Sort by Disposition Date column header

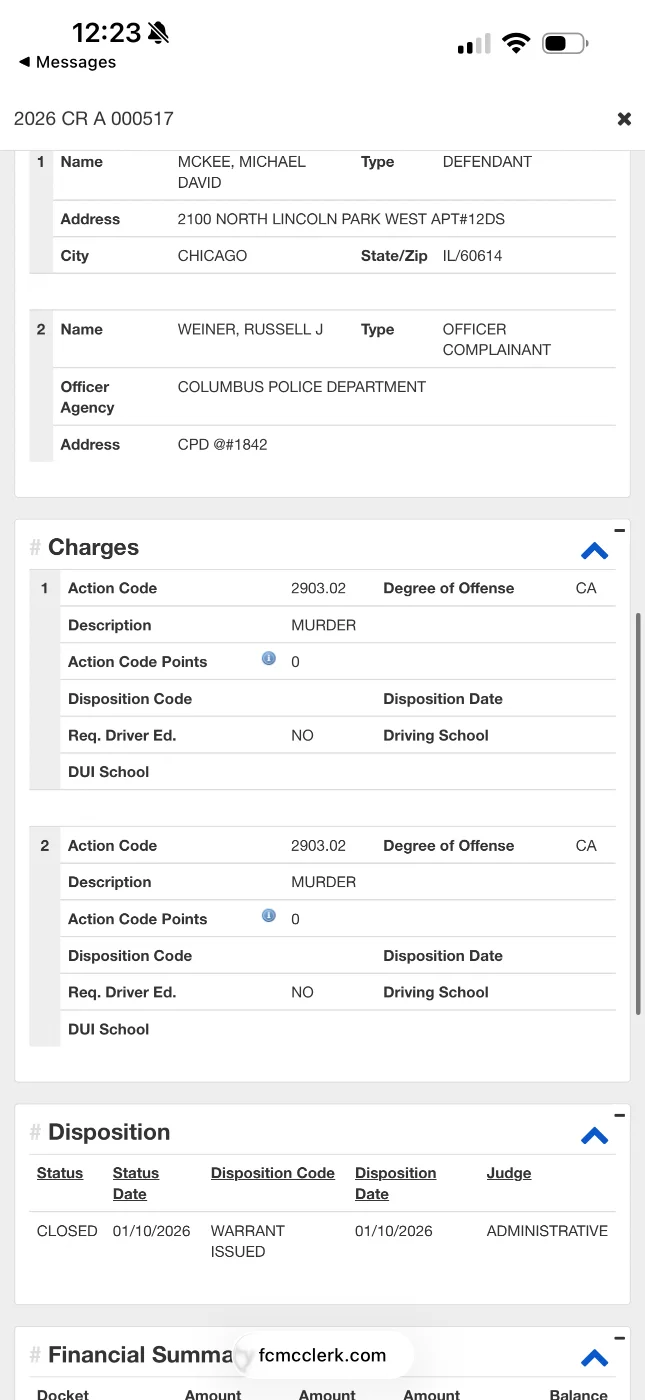tap(395, 1183)
